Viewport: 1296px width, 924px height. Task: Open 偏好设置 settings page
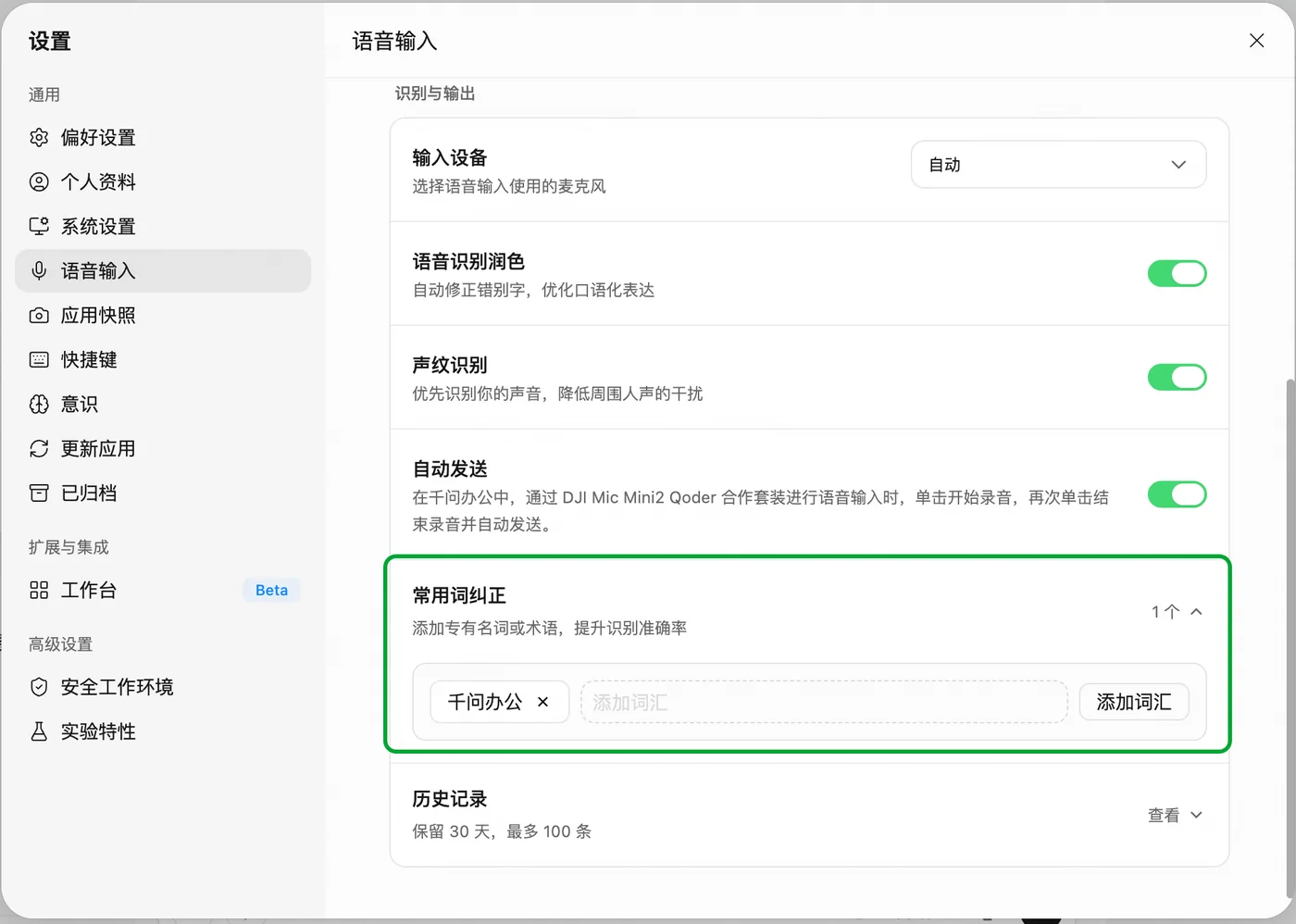coord(163,138)
